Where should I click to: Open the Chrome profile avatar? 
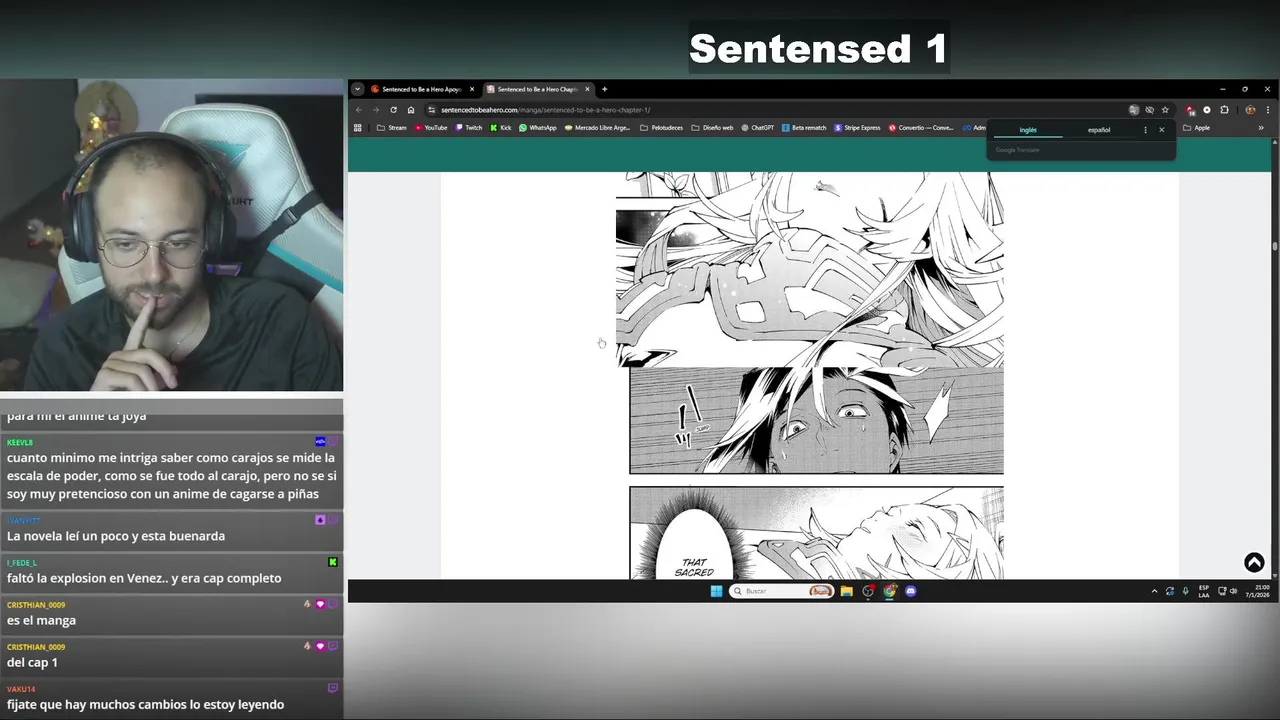click(x=1250, y=110)
